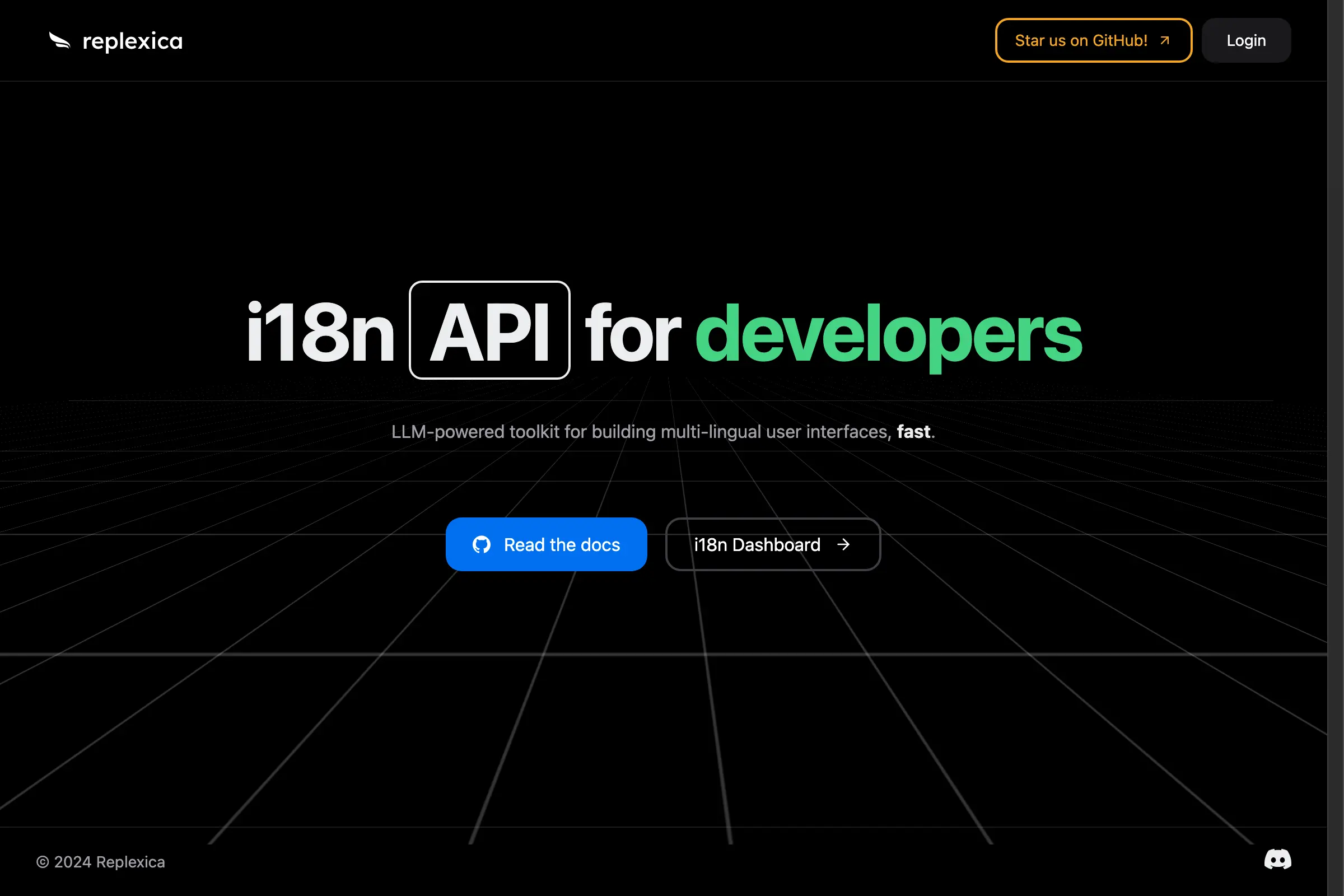Click the 2024 Replexica copyright text
The image size is (1344, 896).
[x=101, y=862]
